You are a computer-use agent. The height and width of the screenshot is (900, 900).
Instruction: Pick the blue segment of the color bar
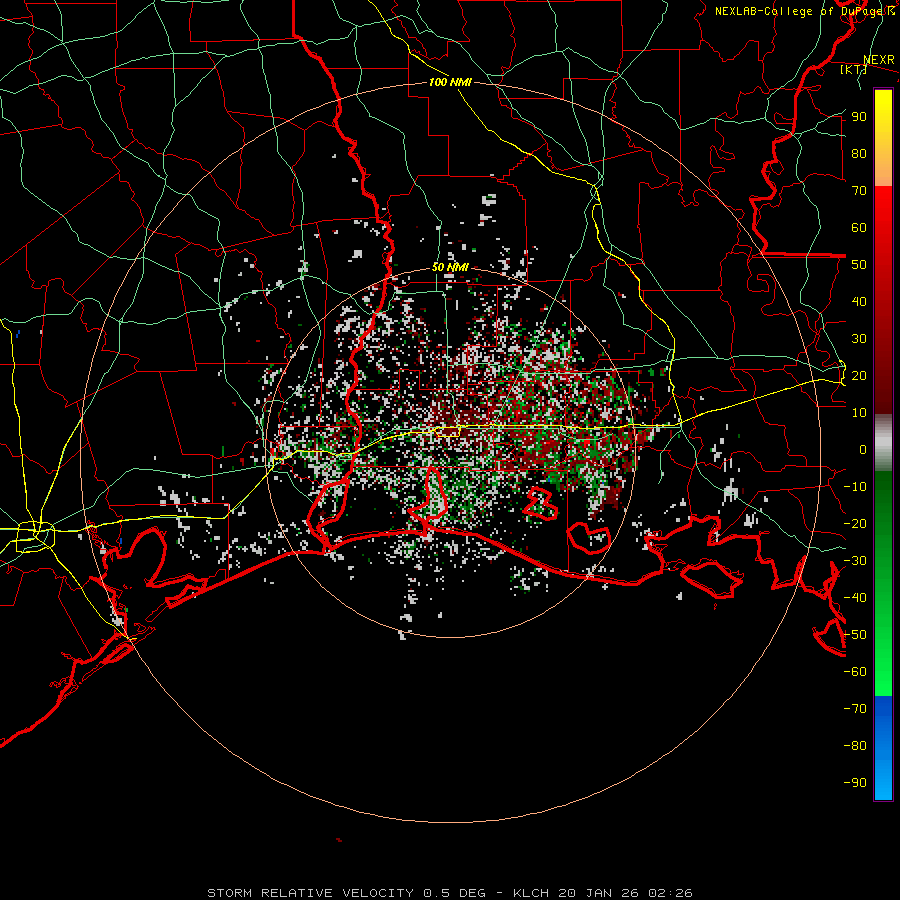tap(883, 747)
